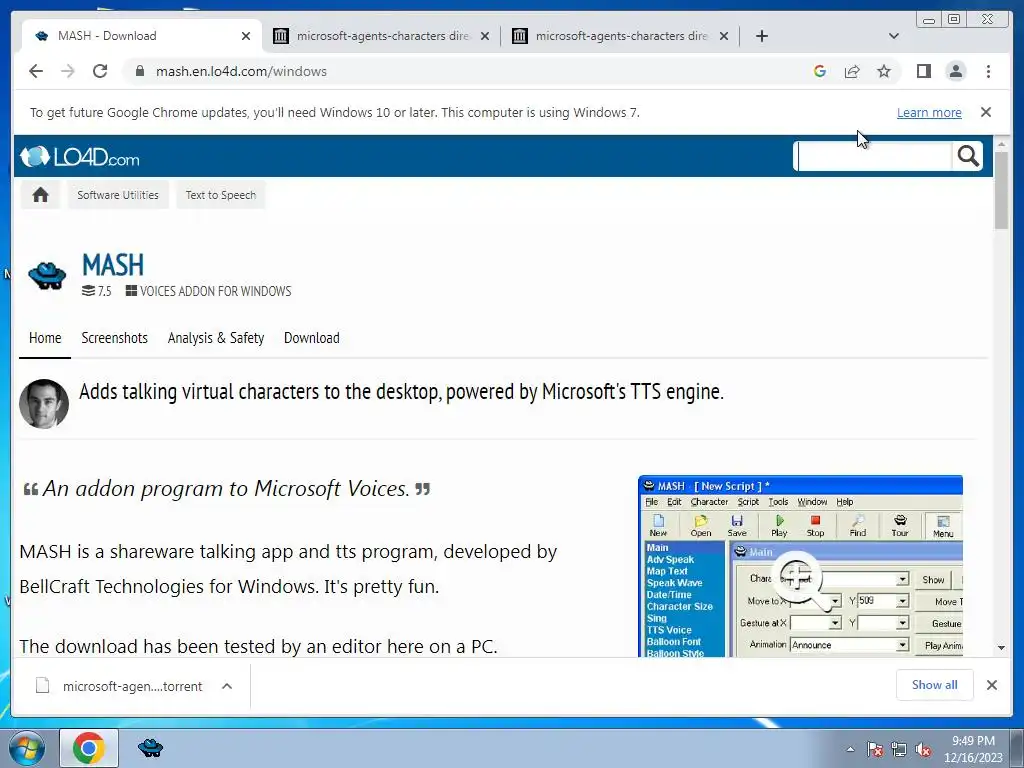Click the editor's portrait photo
The image size is (1024, 768).
(44, 404)
